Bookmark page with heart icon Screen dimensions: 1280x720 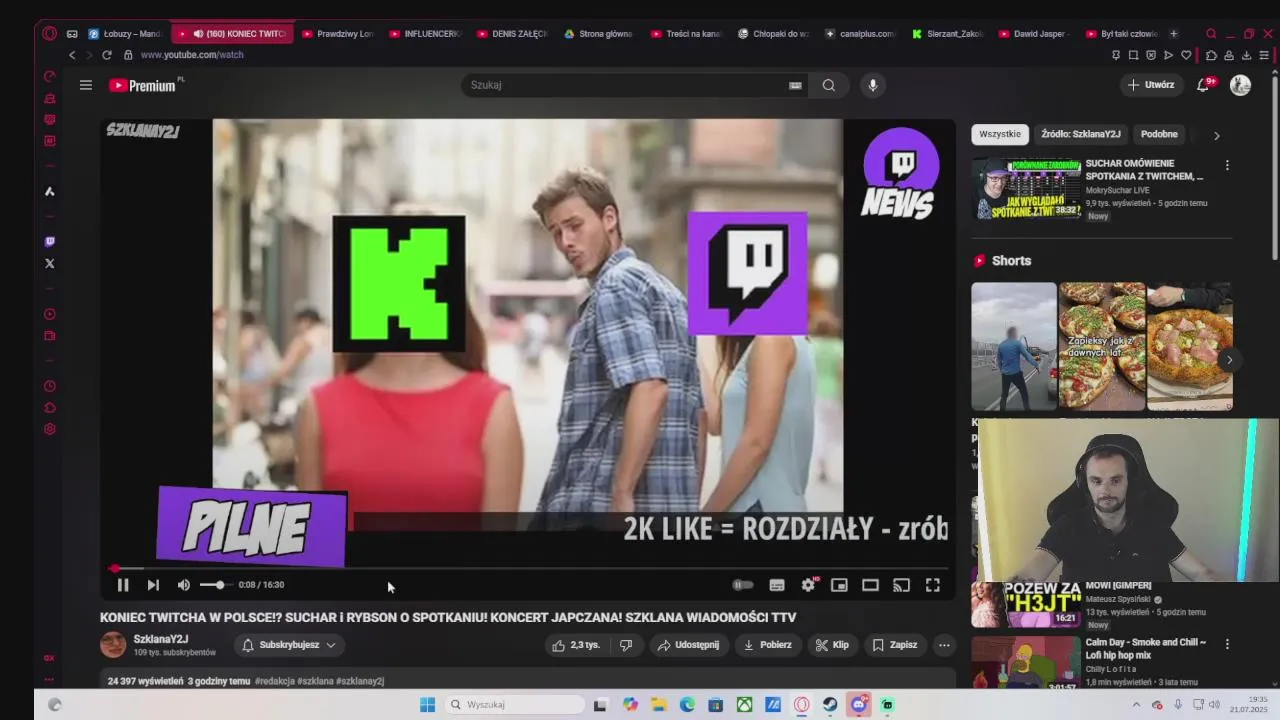tap(1186, 55)
